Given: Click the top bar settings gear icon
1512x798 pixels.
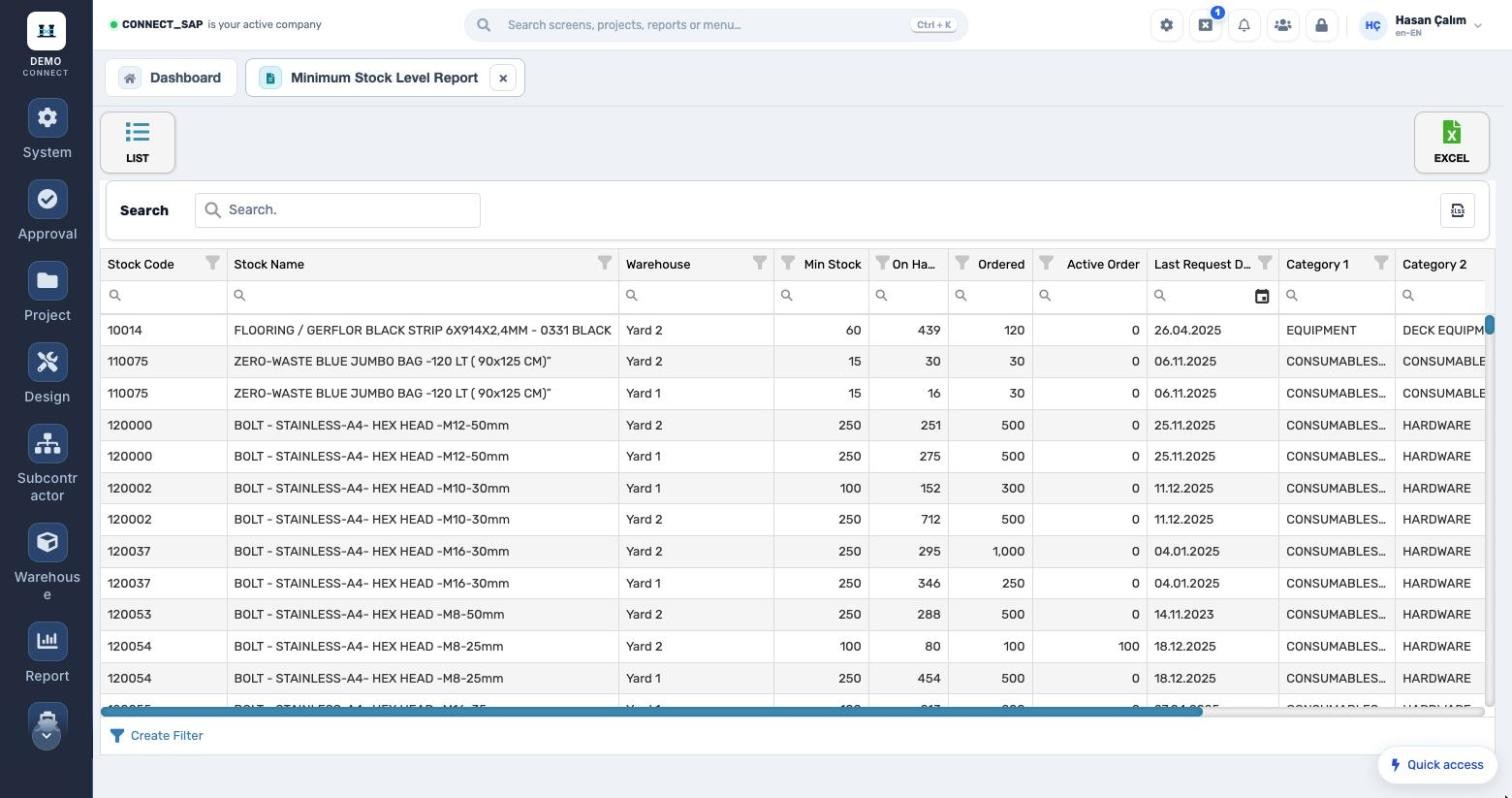Looking at the screenshot, I should (1166, 25).
